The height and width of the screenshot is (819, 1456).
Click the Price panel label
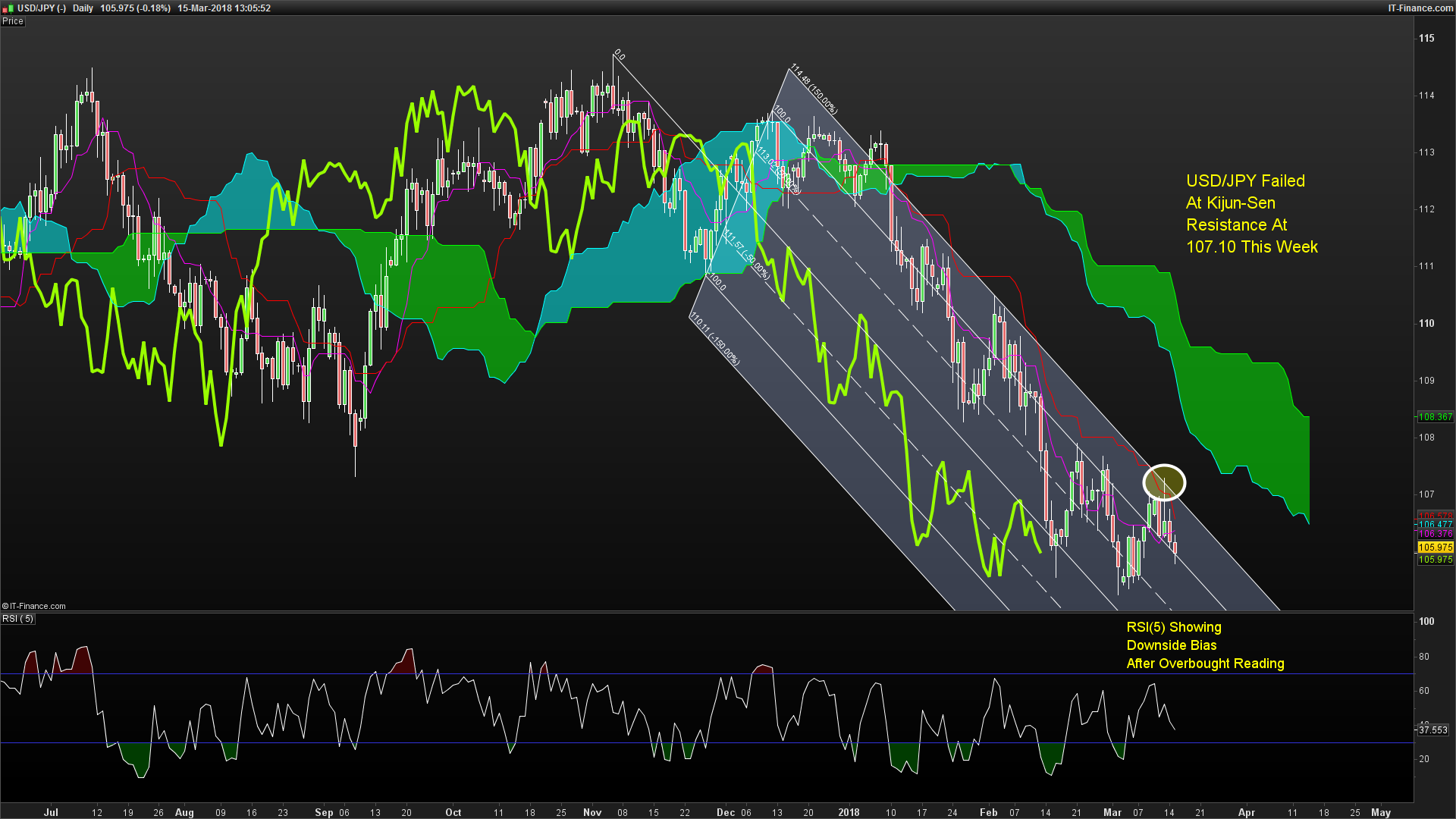tap(13, 21)
